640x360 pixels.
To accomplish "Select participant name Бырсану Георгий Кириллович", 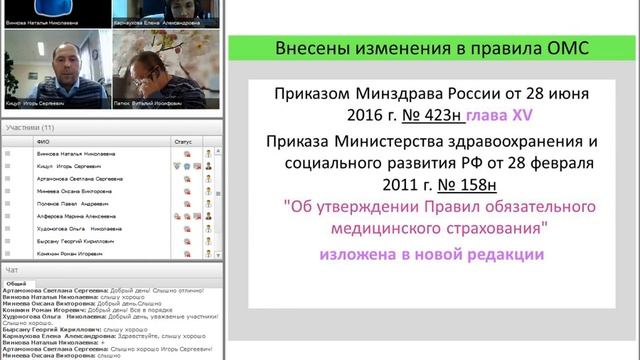I will (75, 241).
